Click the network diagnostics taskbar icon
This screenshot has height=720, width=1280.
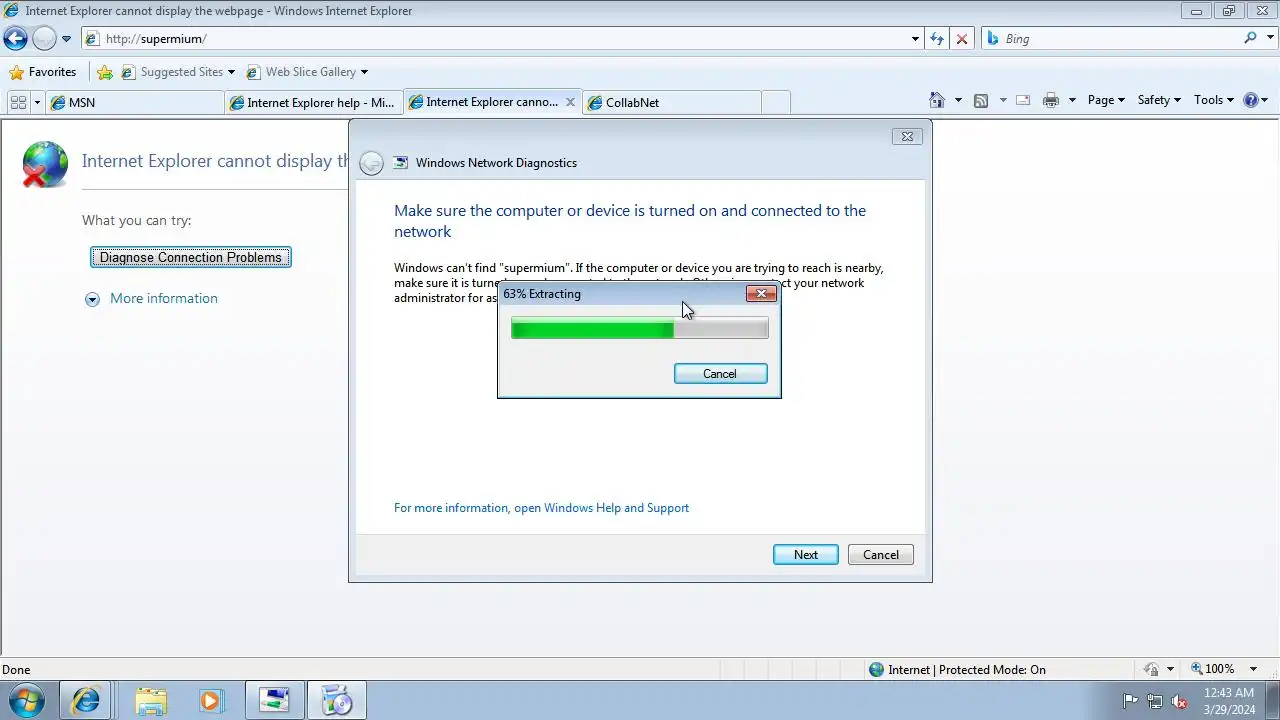[x=274, y=701]
